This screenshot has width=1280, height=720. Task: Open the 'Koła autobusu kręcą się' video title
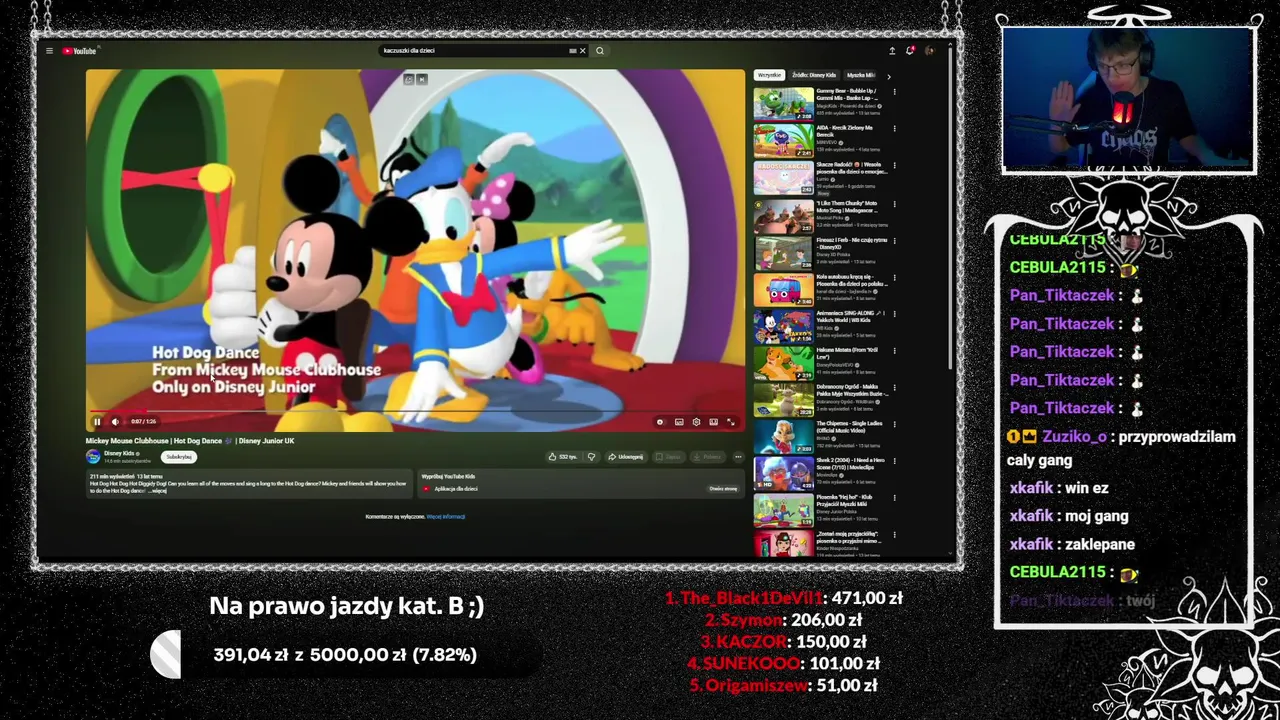tap(852, 280)
